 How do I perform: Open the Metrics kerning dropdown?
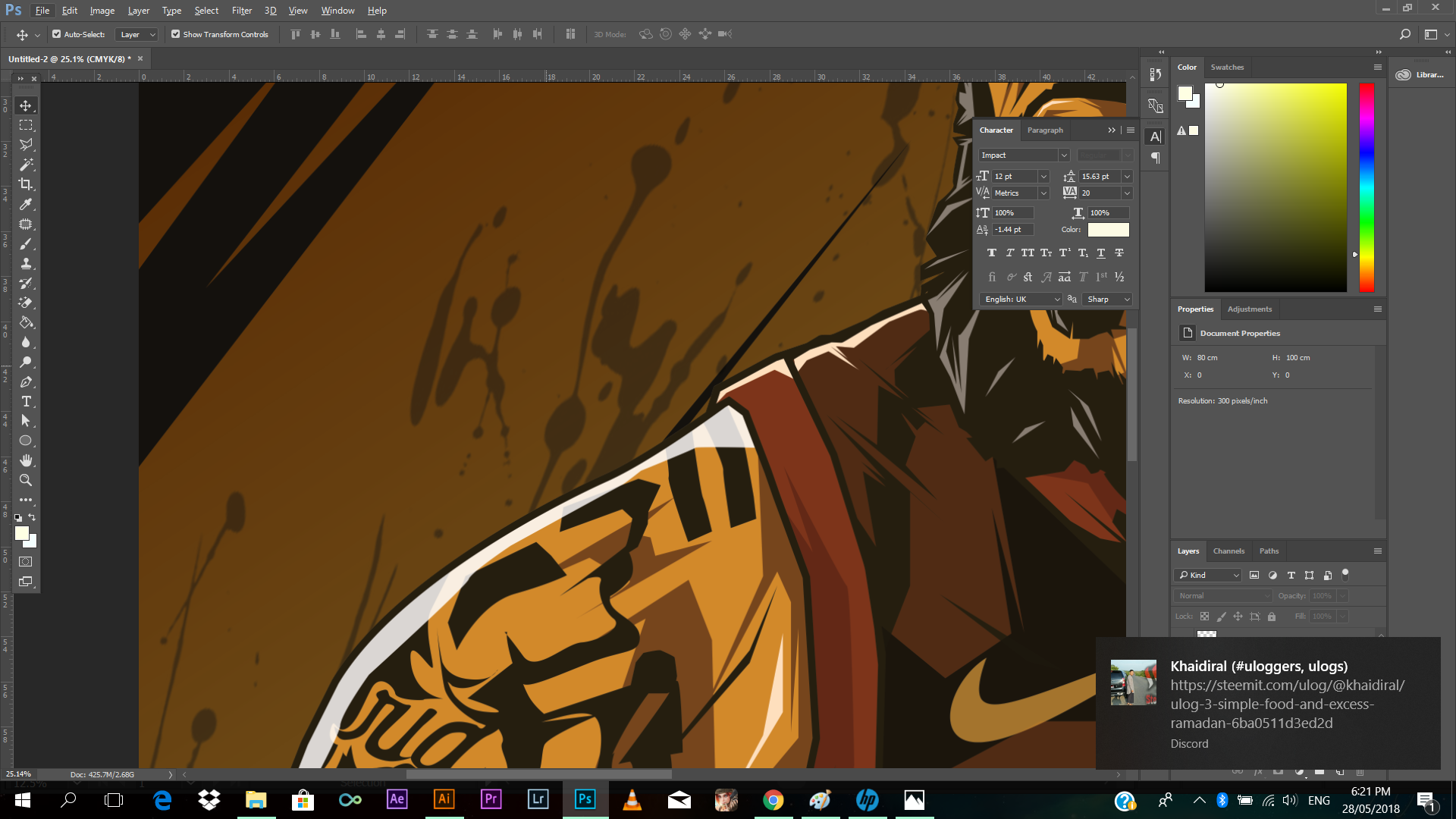[x=1043, y=193]
